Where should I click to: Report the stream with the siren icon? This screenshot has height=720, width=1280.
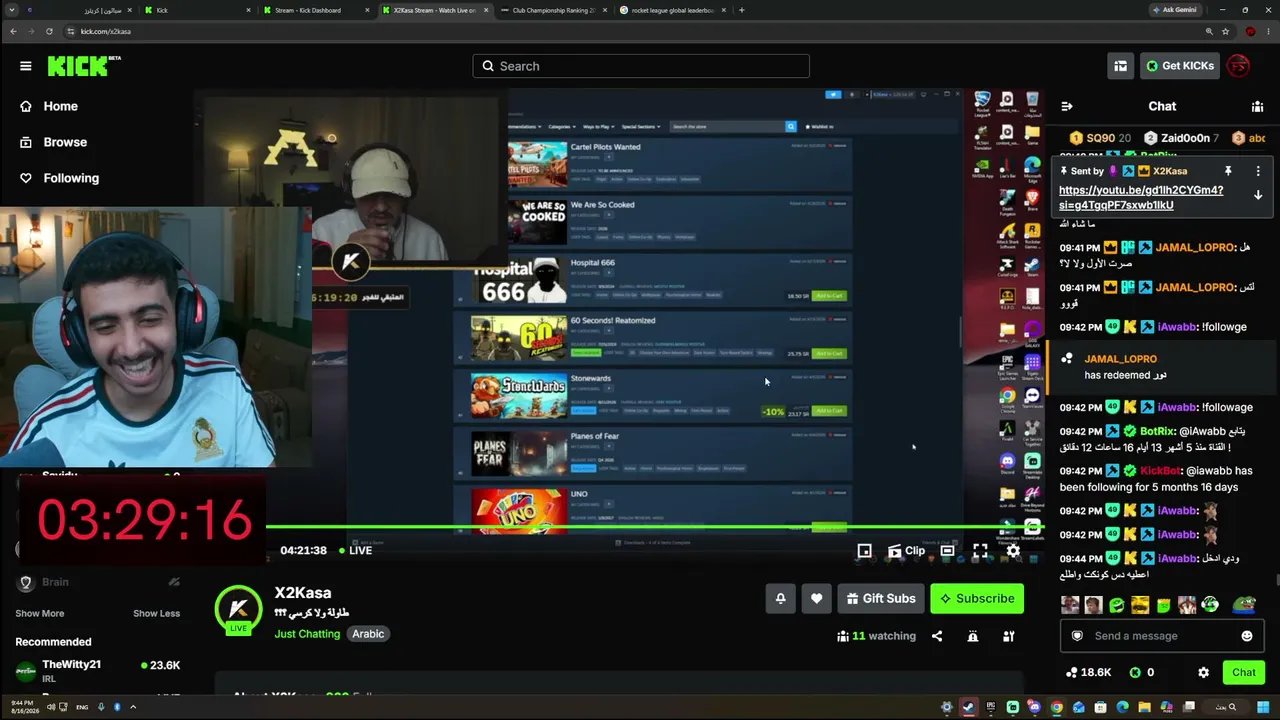[x=973, y=636]
